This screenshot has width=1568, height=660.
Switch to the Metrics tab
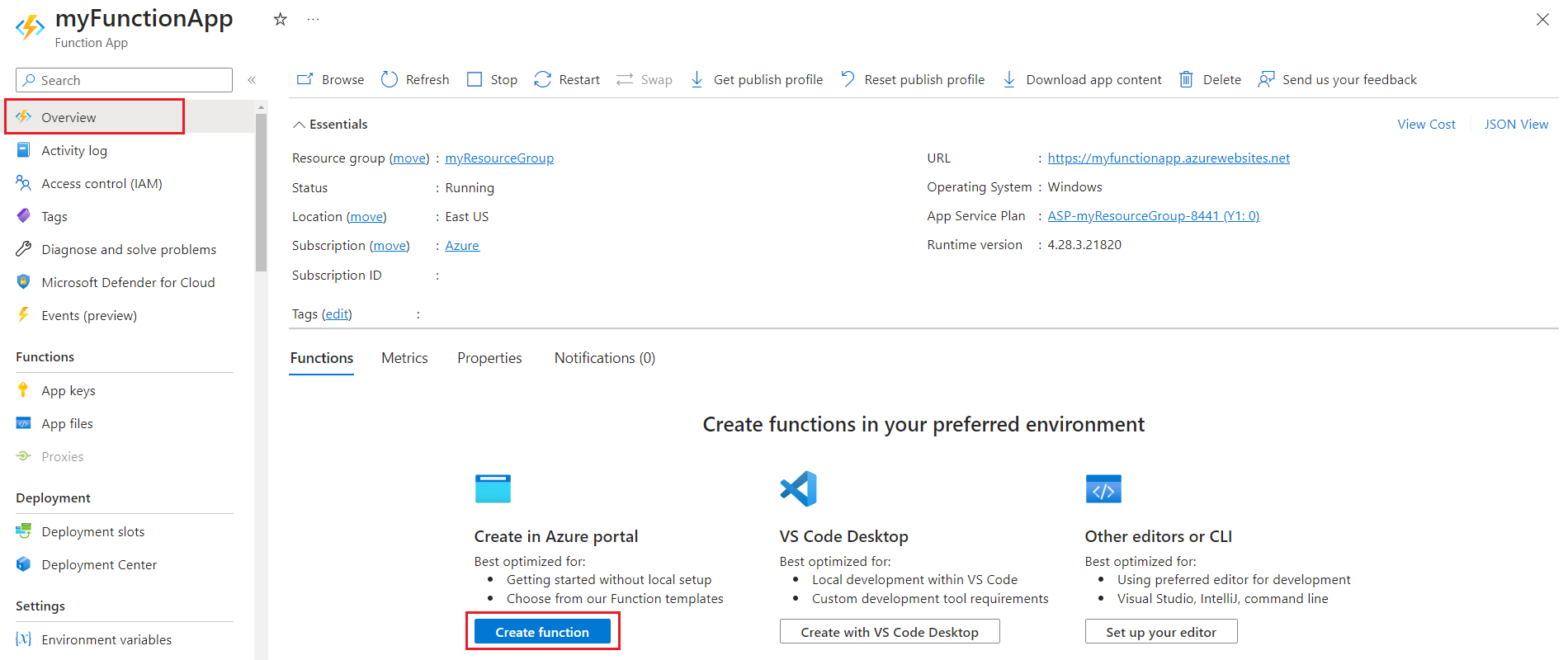point(404,358)
